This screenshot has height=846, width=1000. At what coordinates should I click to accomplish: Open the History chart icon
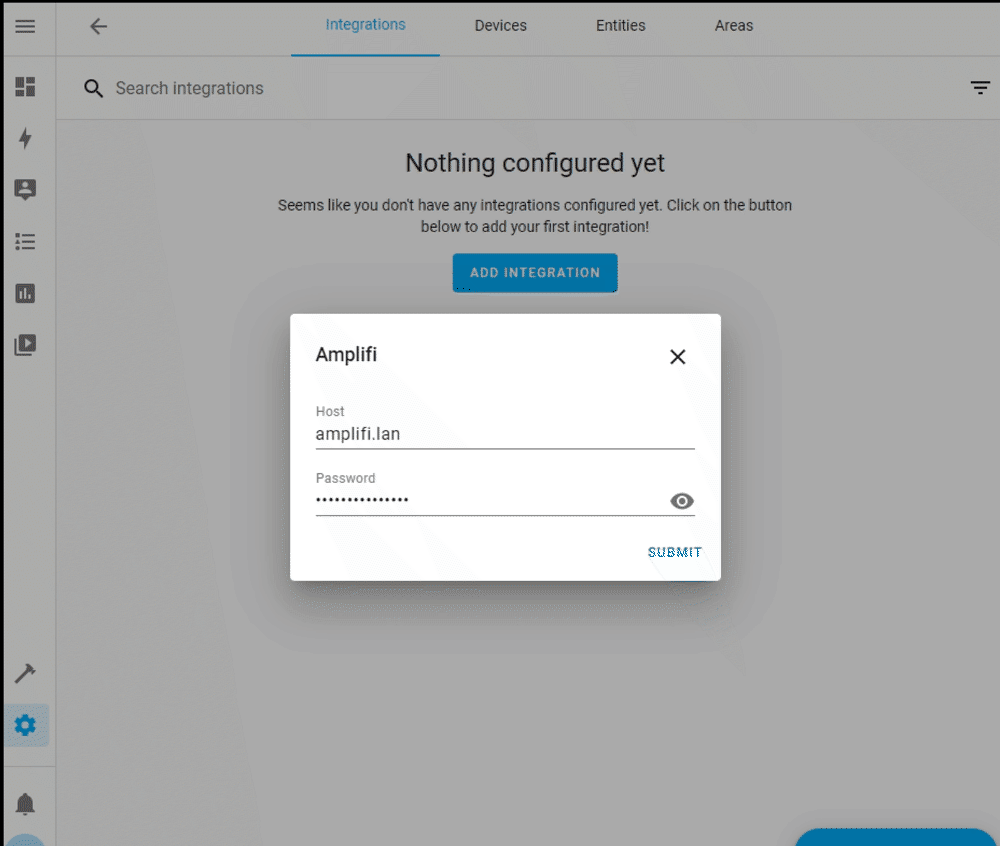[25, 293]
